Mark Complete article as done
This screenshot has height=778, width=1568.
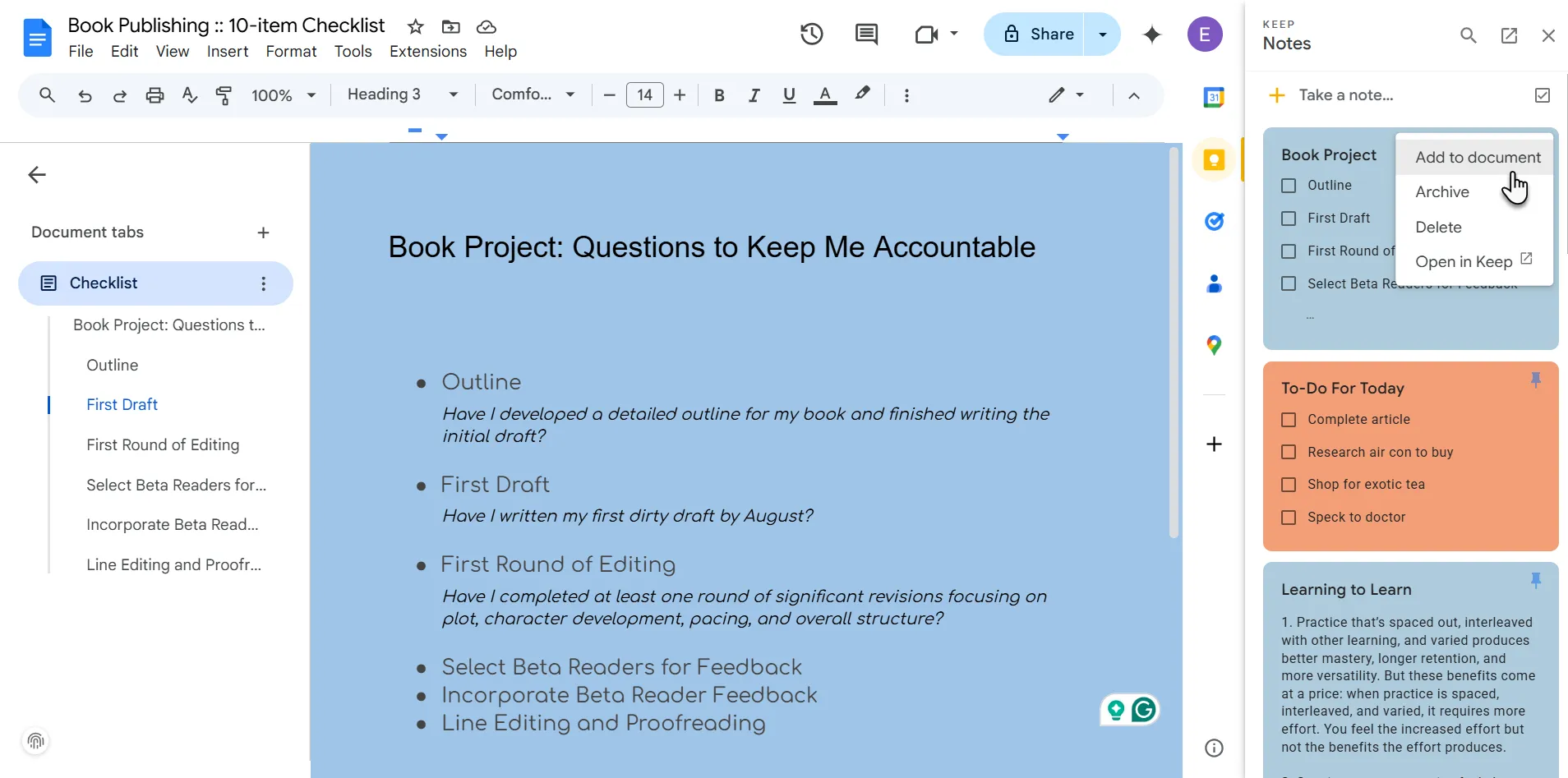tap(1287, 419)
